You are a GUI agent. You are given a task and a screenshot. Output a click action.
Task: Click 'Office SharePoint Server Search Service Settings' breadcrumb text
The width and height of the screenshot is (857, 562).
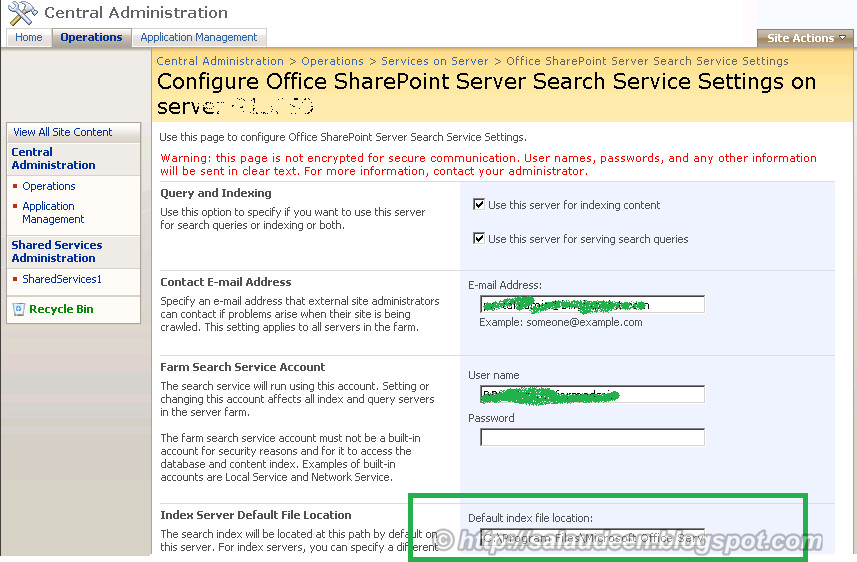(x=647, y=61)
